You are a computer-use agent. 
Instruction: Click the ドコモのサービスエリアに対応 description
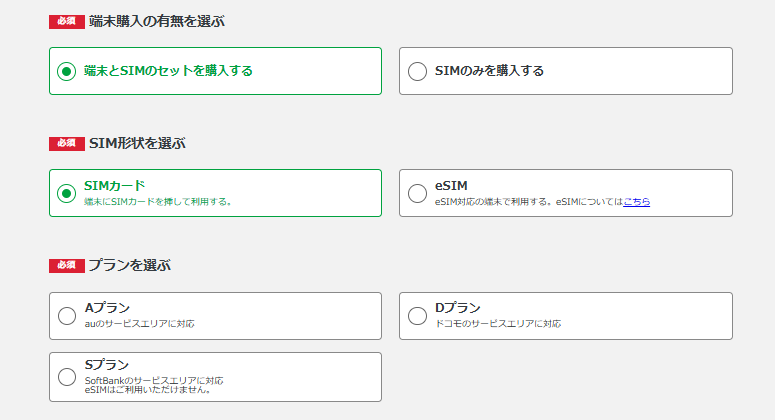tap(497, 324)
